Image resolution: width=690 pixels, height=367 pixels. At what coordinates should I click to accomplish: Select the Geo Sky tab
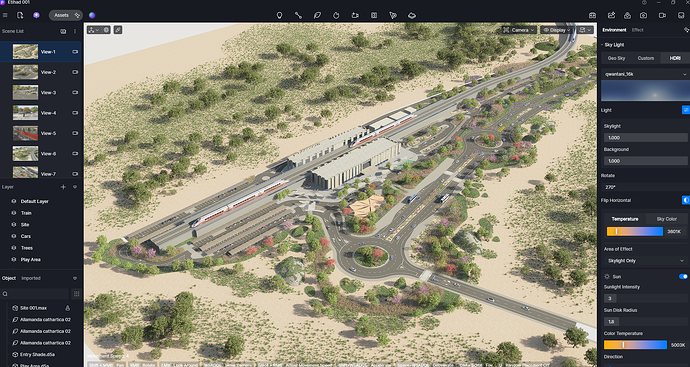(617, 58)
